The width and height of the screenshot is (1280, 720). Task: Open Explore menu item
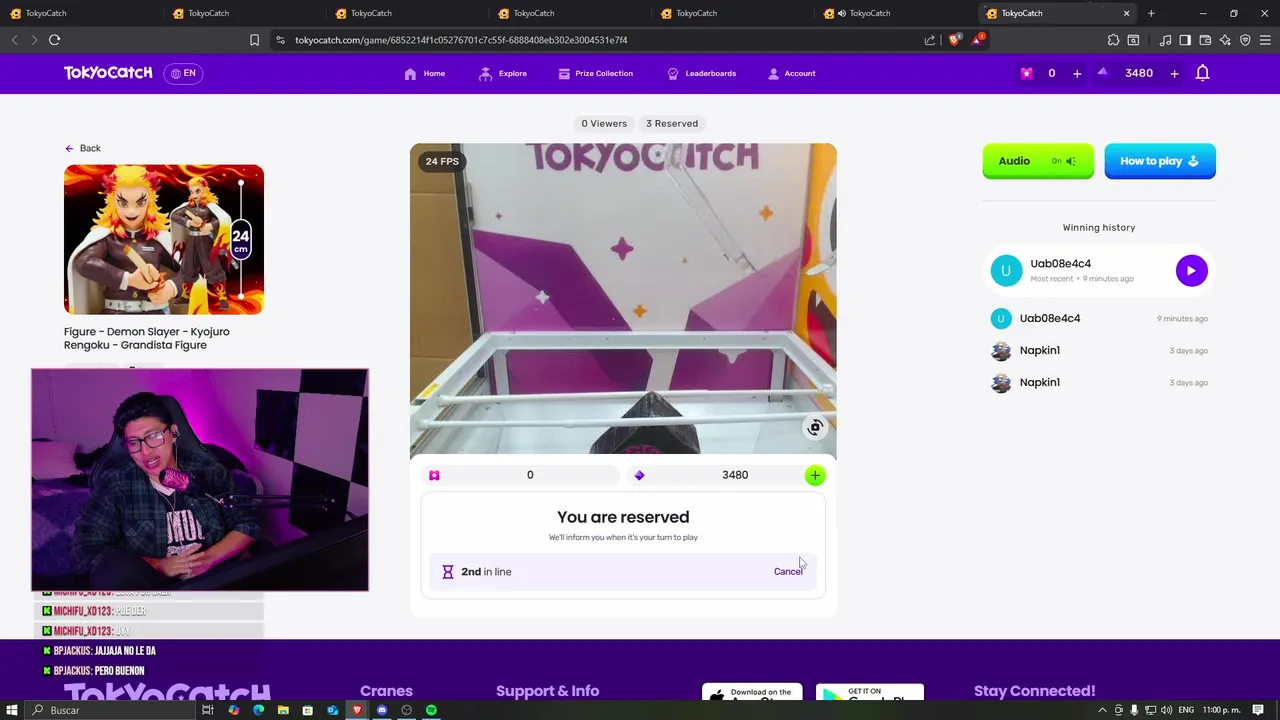point(503,73)
